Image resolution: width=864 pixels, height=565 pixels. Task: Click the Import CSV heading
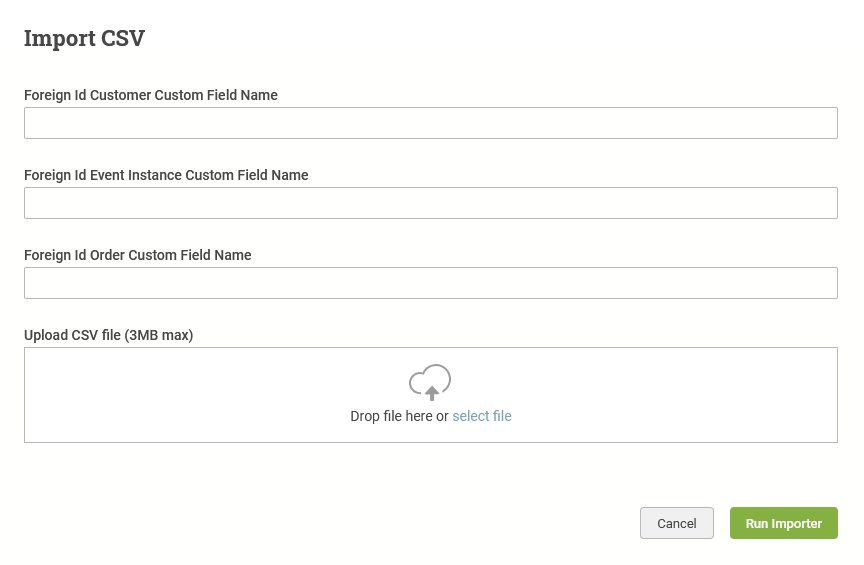click(x=84, y=39)
